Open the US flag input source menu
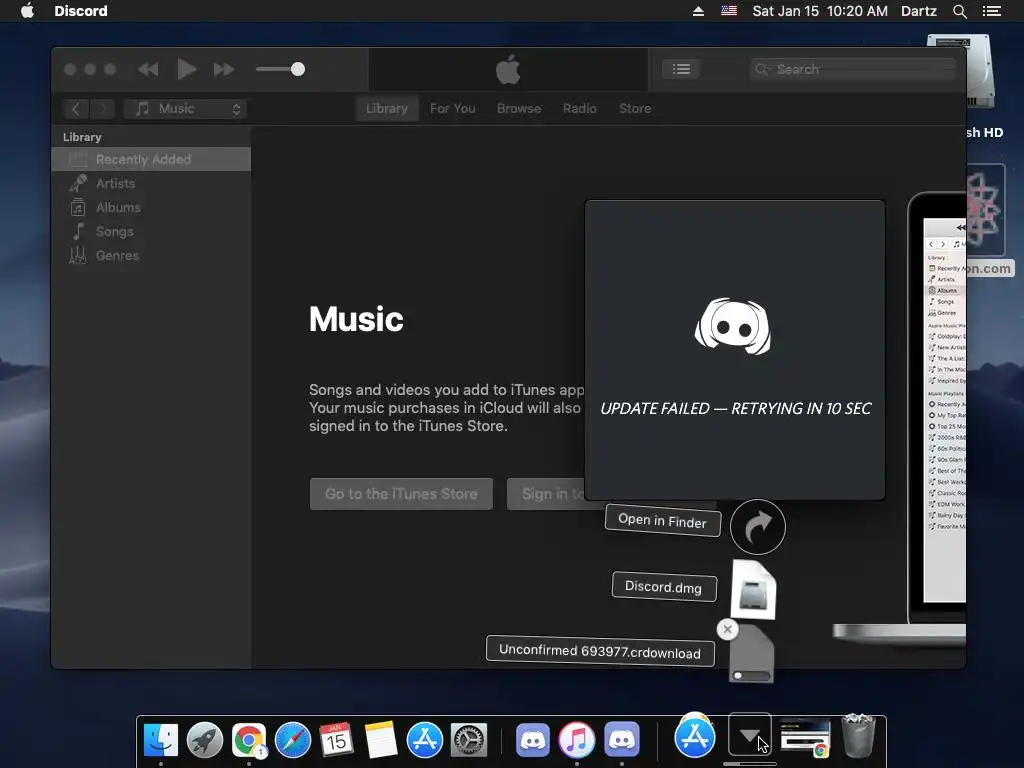This screenshot has width=1024, height=768. [x=729, y=11]
